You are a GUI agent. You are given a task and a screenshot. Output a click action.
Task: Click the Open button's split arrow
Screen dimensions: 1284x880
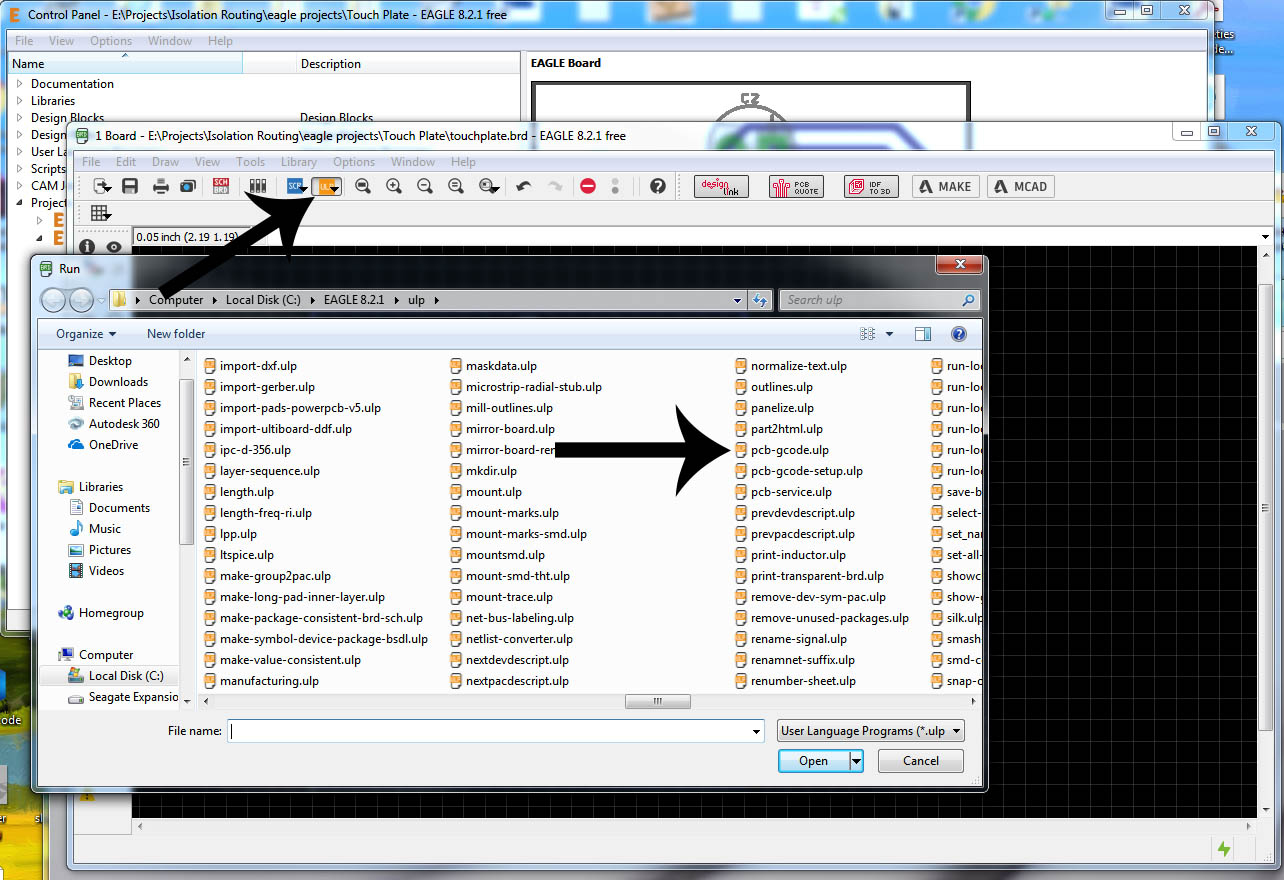pos(856,761)
